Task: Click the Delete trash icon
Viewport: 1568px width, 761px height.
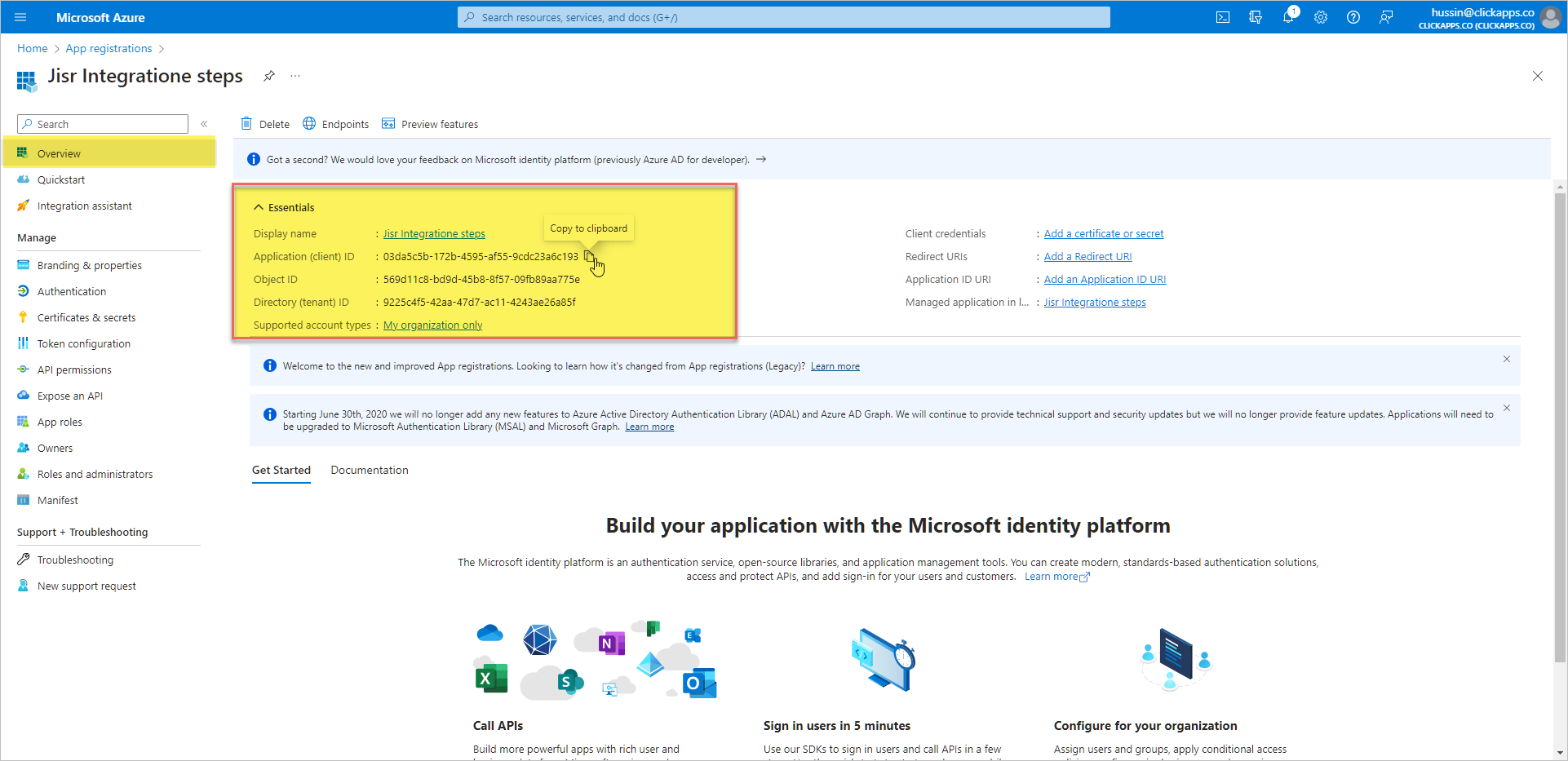Action: point(246,124)
